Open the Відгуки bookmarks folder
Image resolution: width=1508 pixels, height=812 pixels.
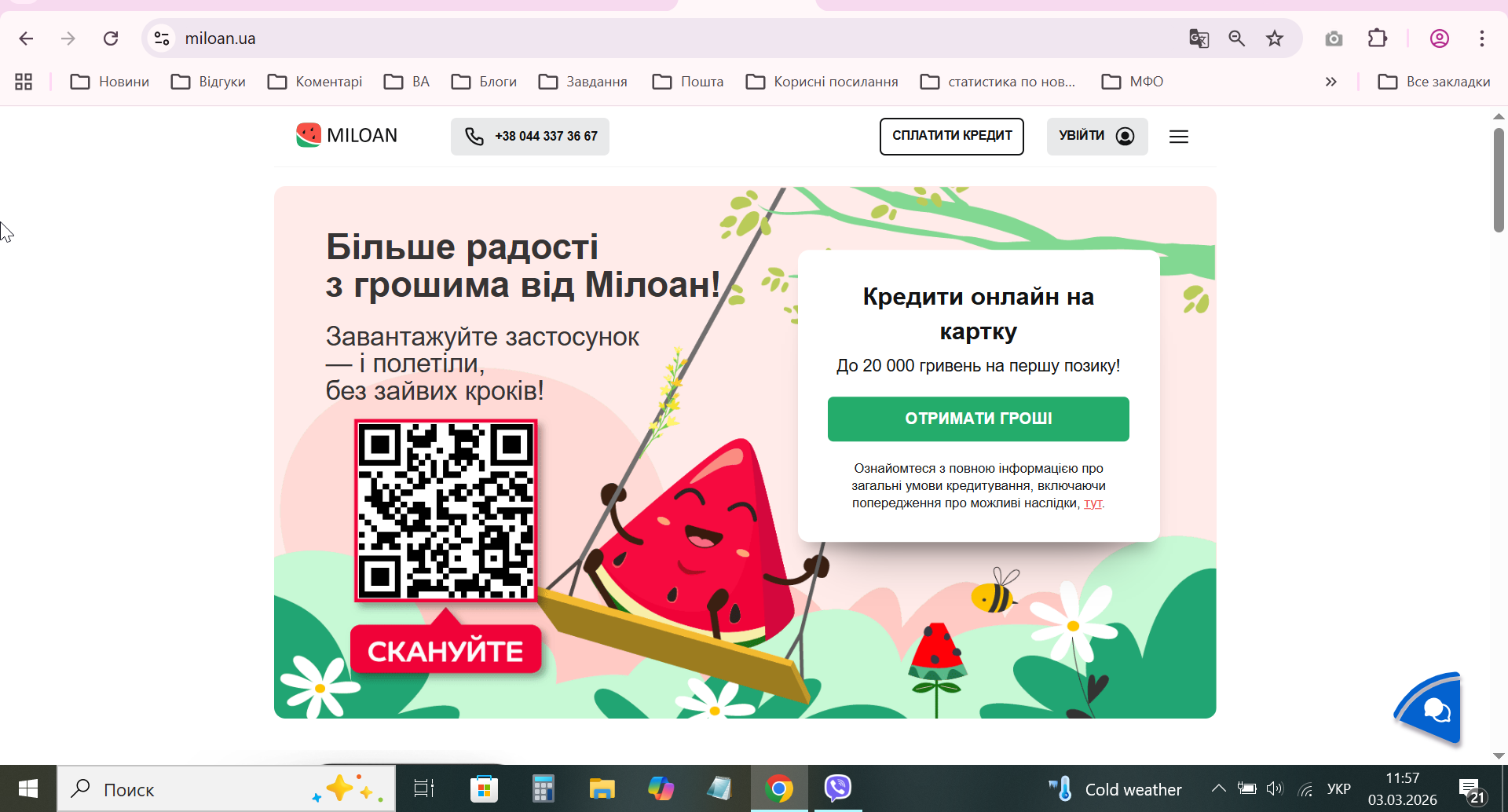click(x=208, y=82)
